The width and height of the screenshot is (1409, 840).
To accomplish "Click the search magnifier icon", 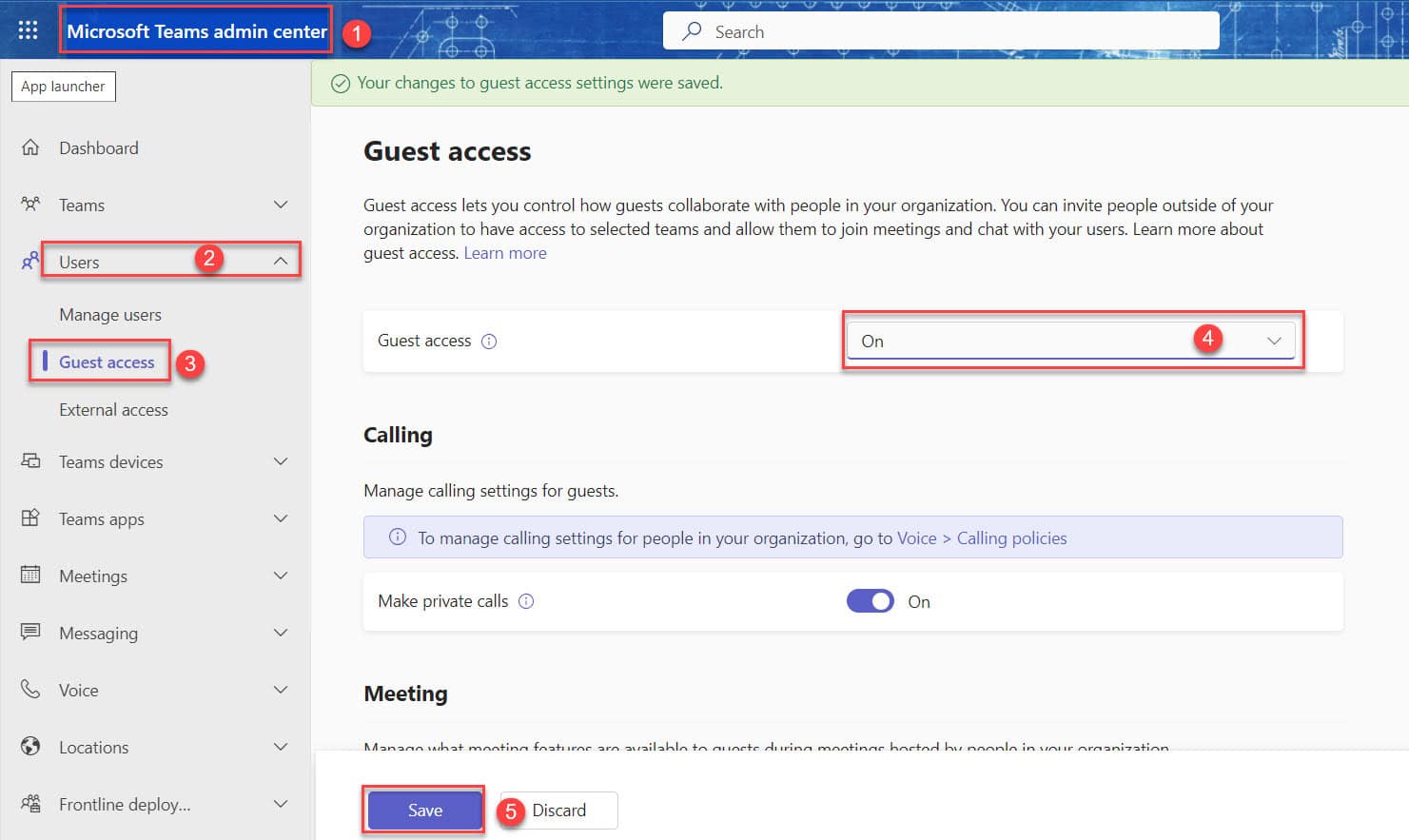I will coord(693,31).
